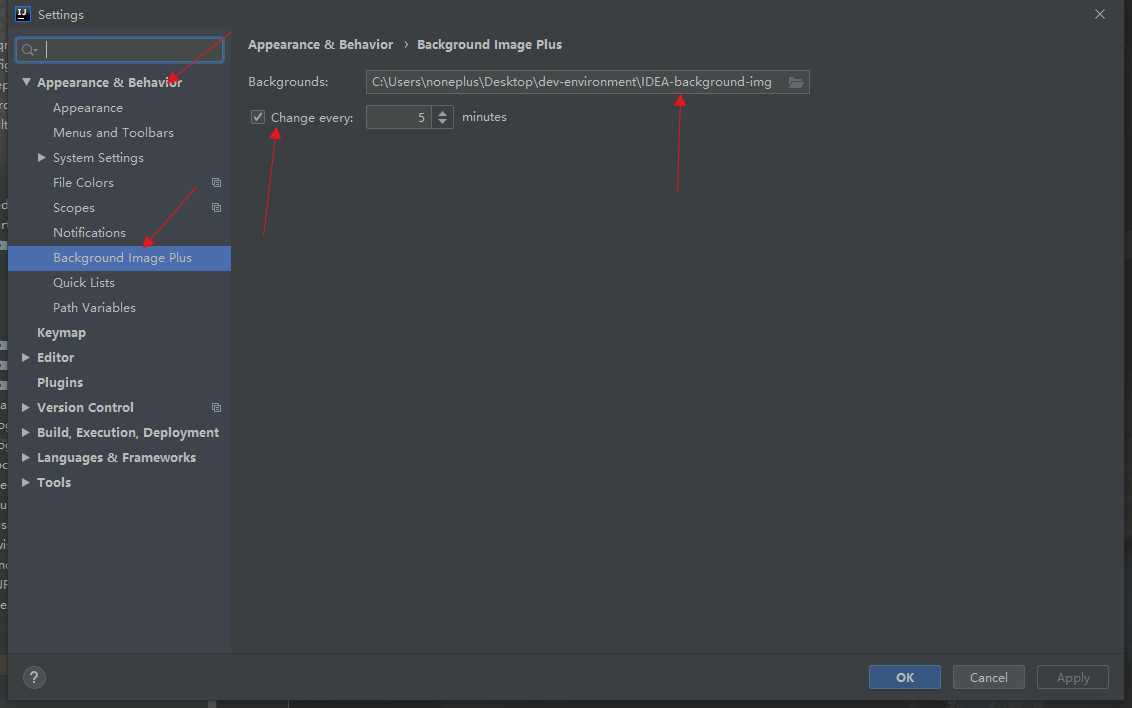The width and height of the screenshot is (1132, 708).
Task: Focus the settings search field
Action: click(120, 50)
